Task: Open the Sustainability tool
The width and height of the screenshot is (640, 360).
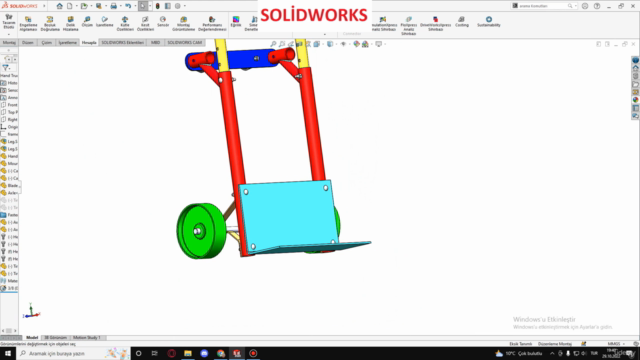Action: coord(489,22)
